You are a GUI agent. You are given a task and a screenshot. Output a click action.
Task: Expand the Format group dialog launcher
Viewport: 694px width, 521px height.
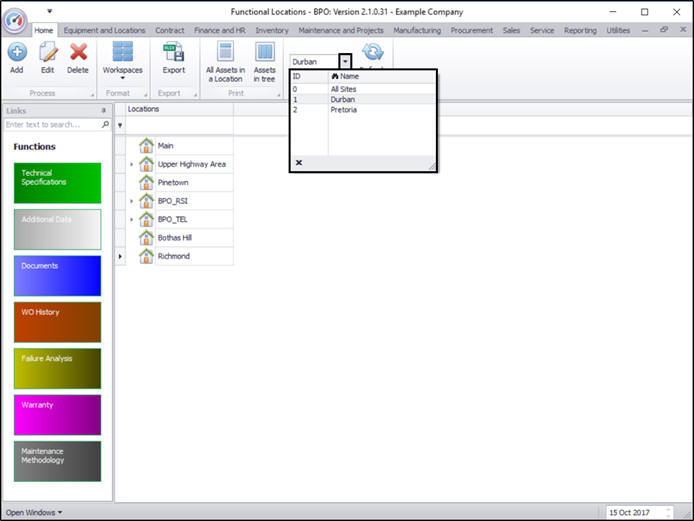coord(146,95)
